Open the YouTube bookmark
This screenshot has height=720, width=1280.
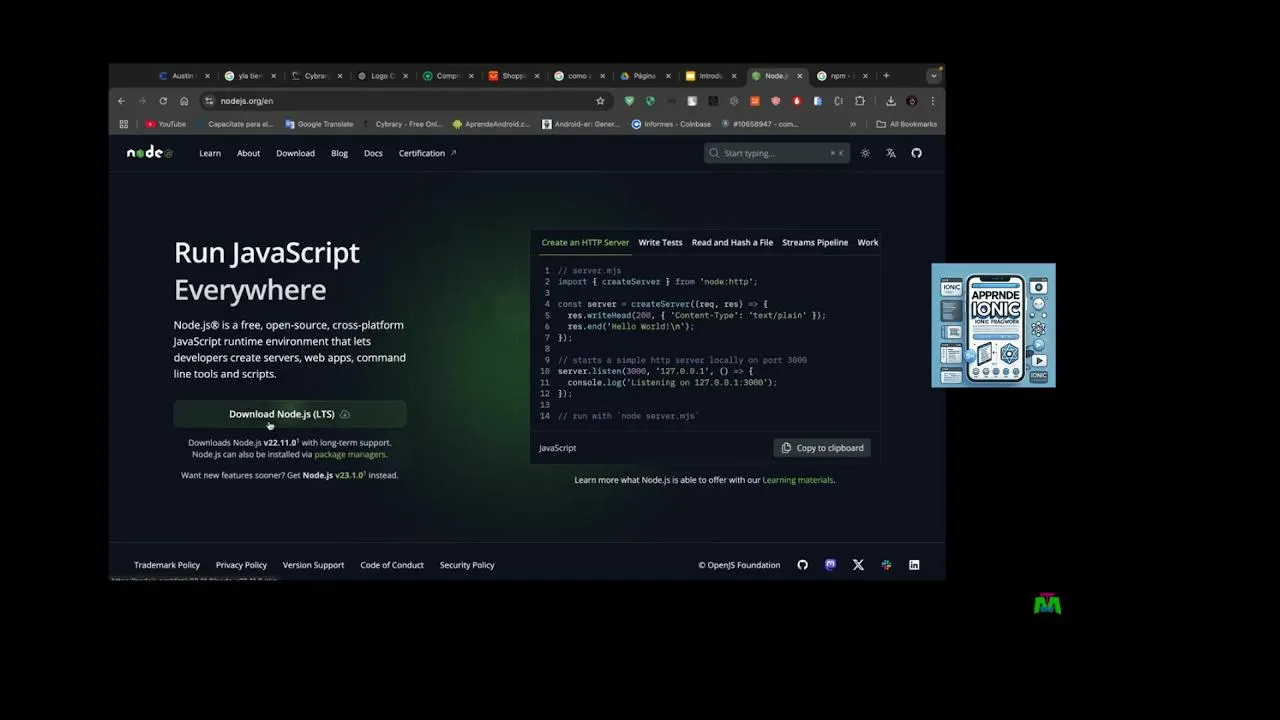pyautogui.click(x=166, y=124)
